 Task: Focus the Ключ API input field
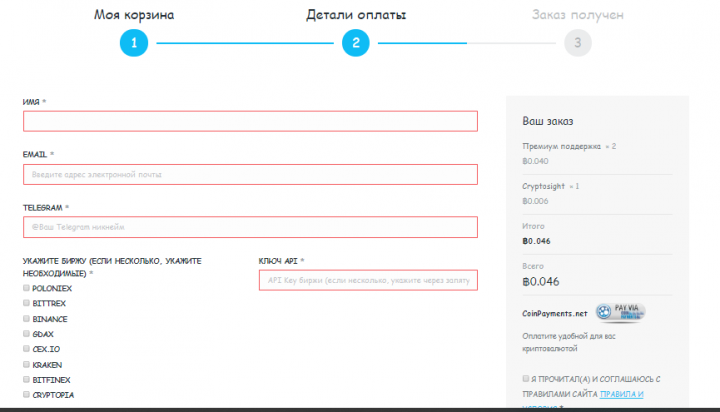coord(368,280)
